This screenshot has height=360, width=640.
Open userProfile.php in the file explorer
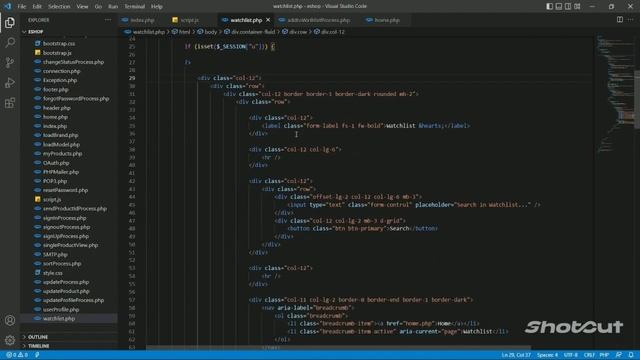click(x=61, y=309)
